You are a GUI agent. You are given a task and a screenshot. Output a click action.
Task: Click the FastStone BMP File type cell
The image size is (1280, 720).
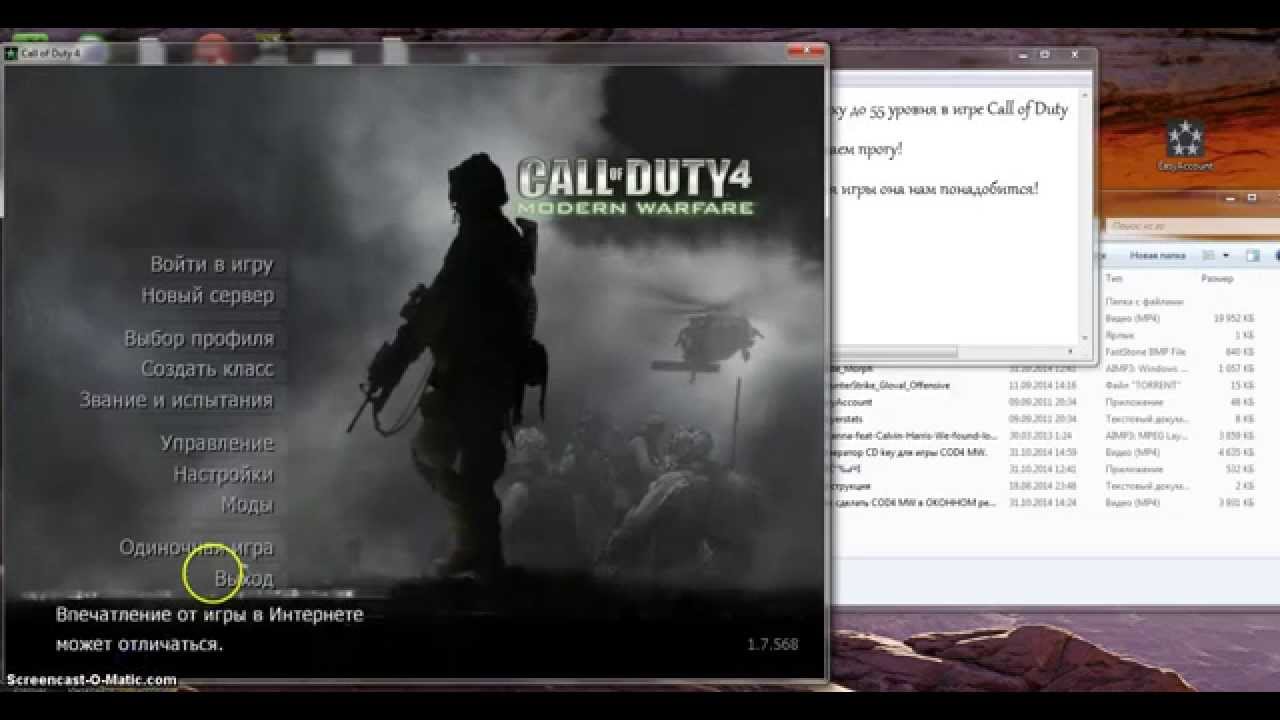pos(1146,352)
